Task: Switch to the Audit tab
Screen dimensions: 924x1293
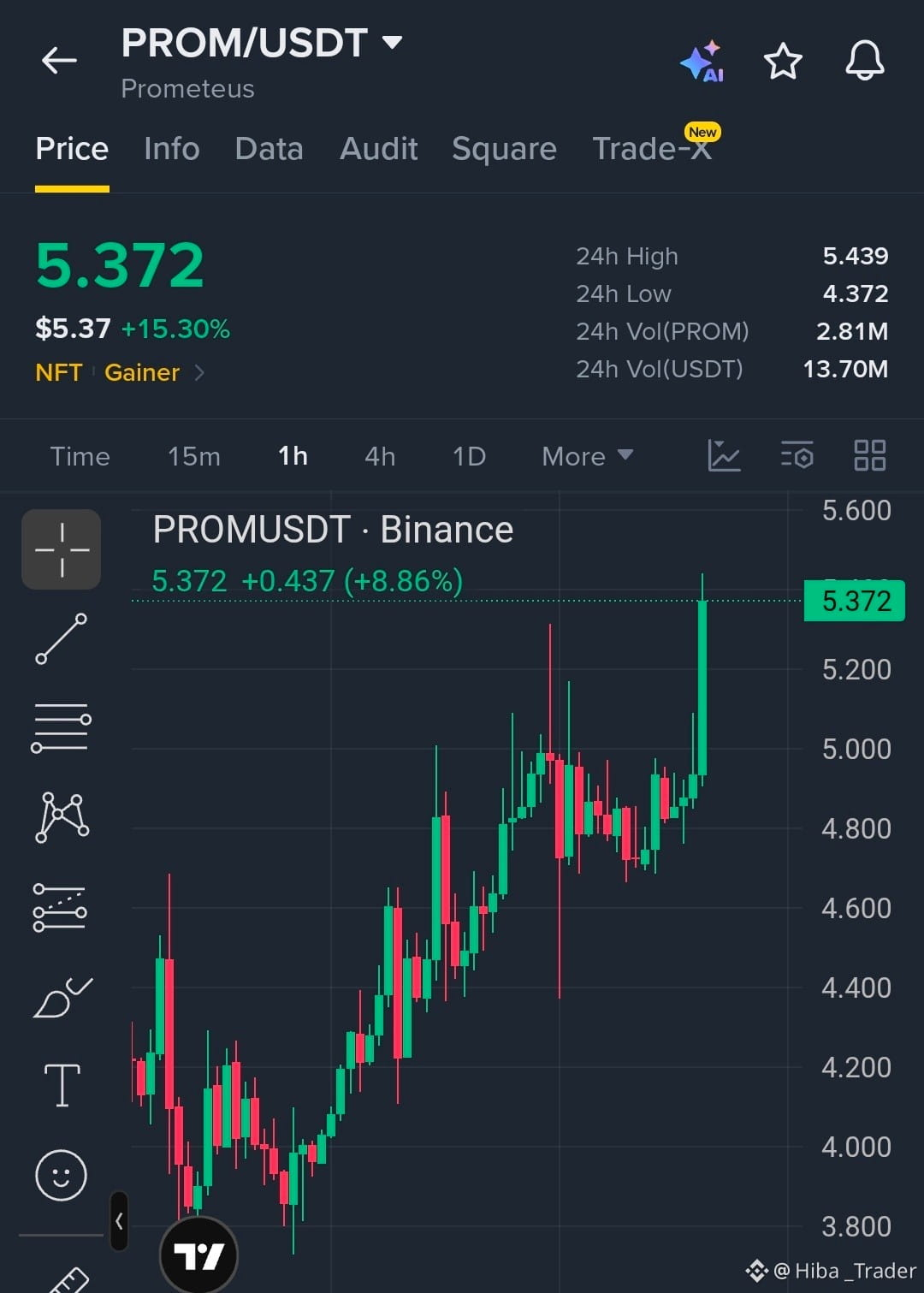Action: pyautogui.click(x=379, y=149)
